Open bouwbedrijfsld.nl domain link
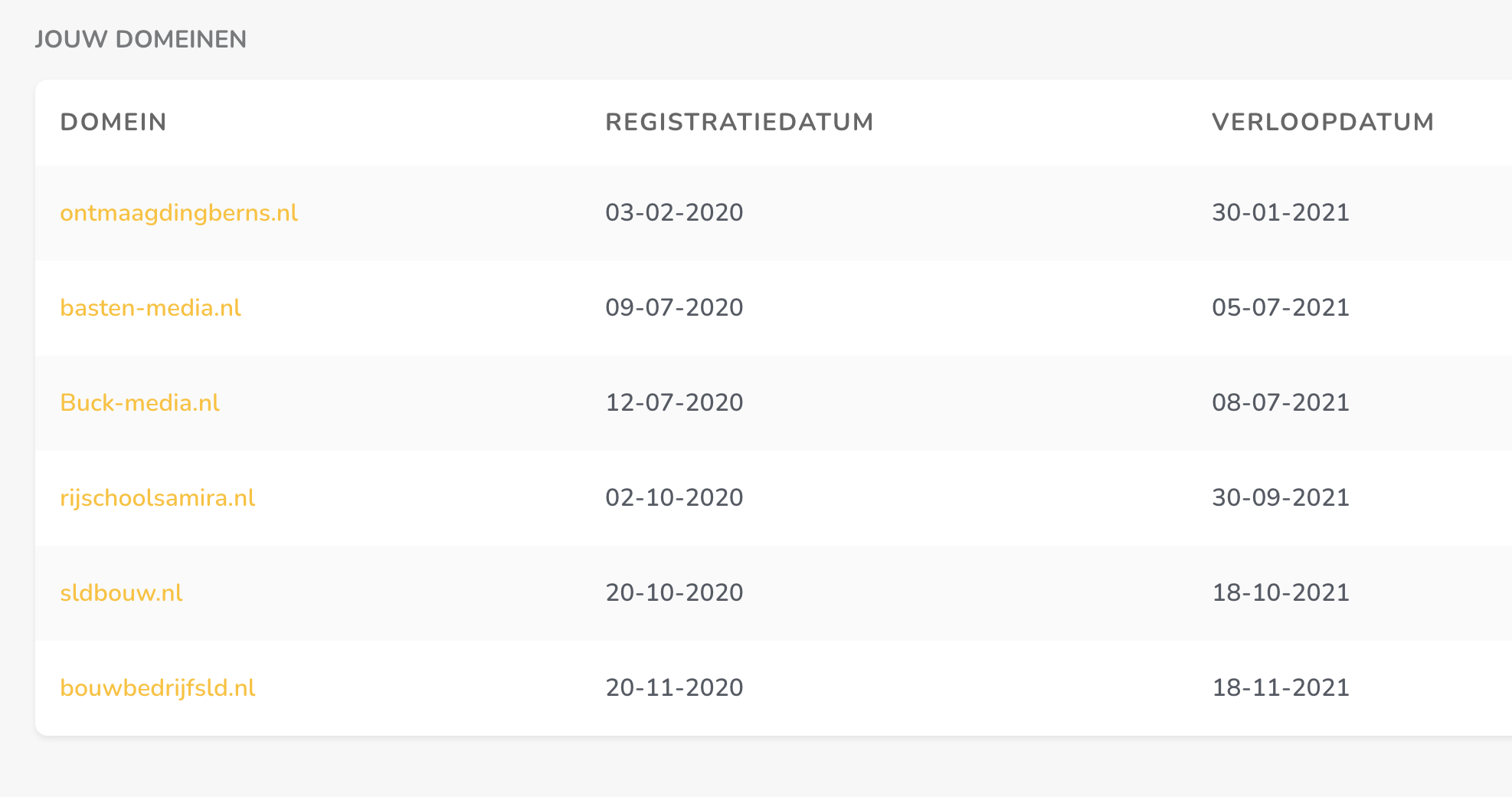The width and height of the screenshot is (1512, 797). pos(157,688)
